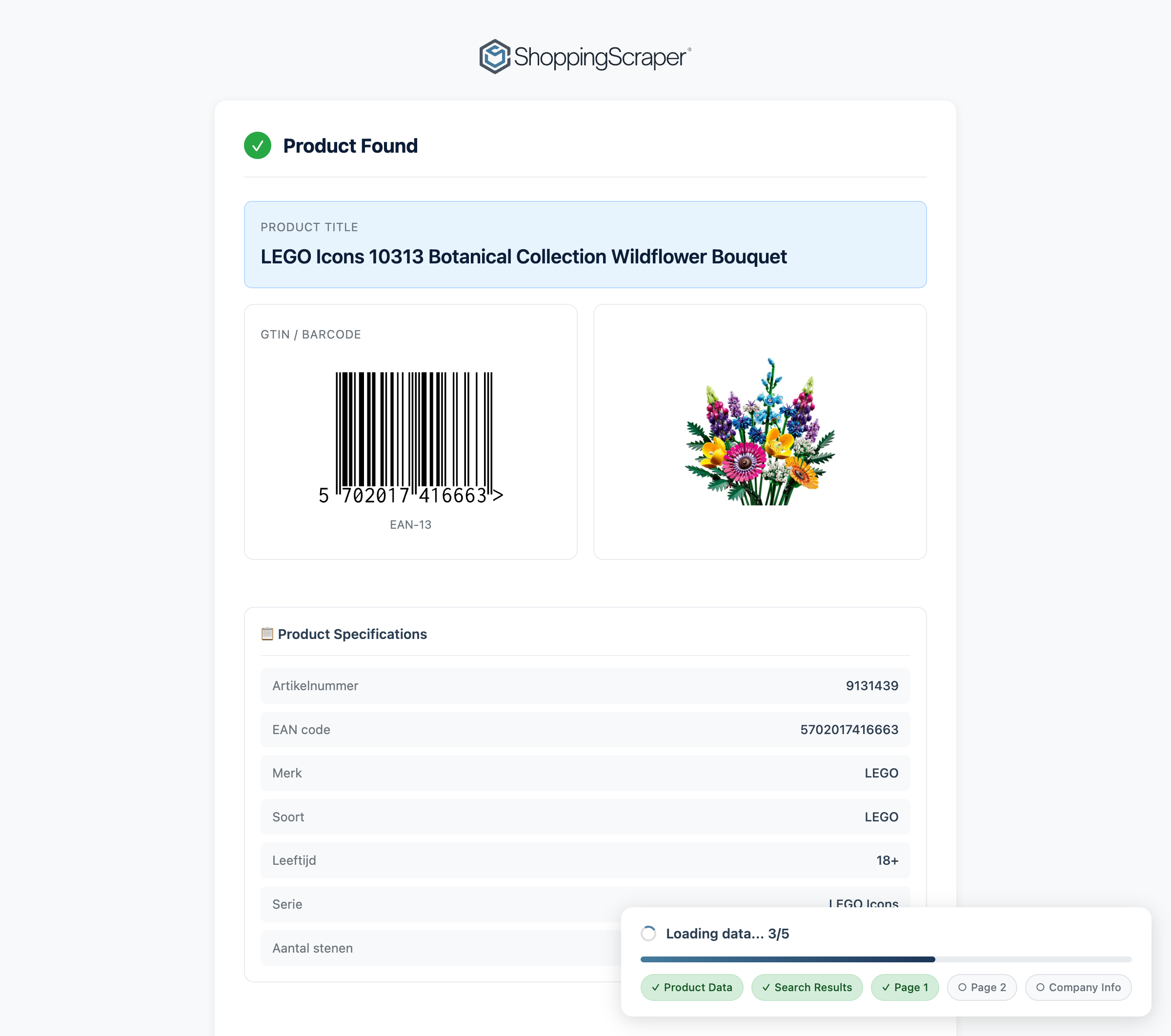Click the Artikelnummer specification row
Image resolution: width=1171 pixels, height=1036 pixels.
coord(585,685)
